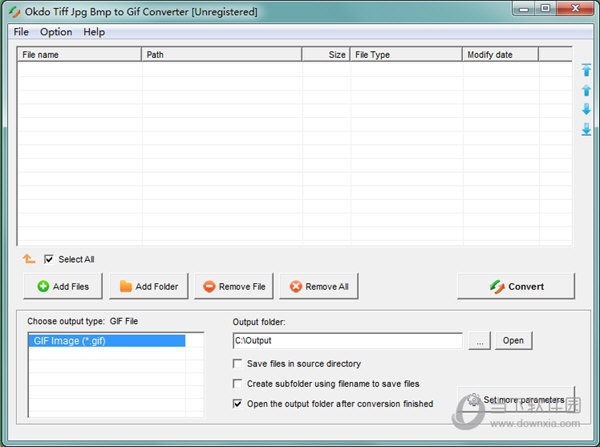Click the orange up-level arrow icon
The image size is (600, 447).
pos(29,259)
